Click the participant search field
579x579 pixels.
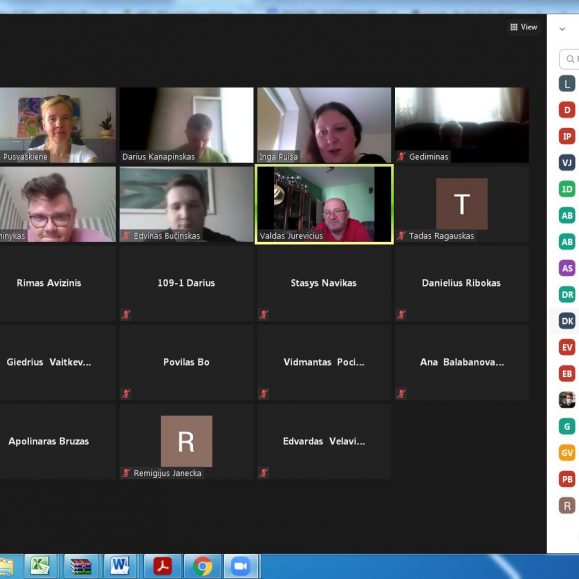point(570,59)
